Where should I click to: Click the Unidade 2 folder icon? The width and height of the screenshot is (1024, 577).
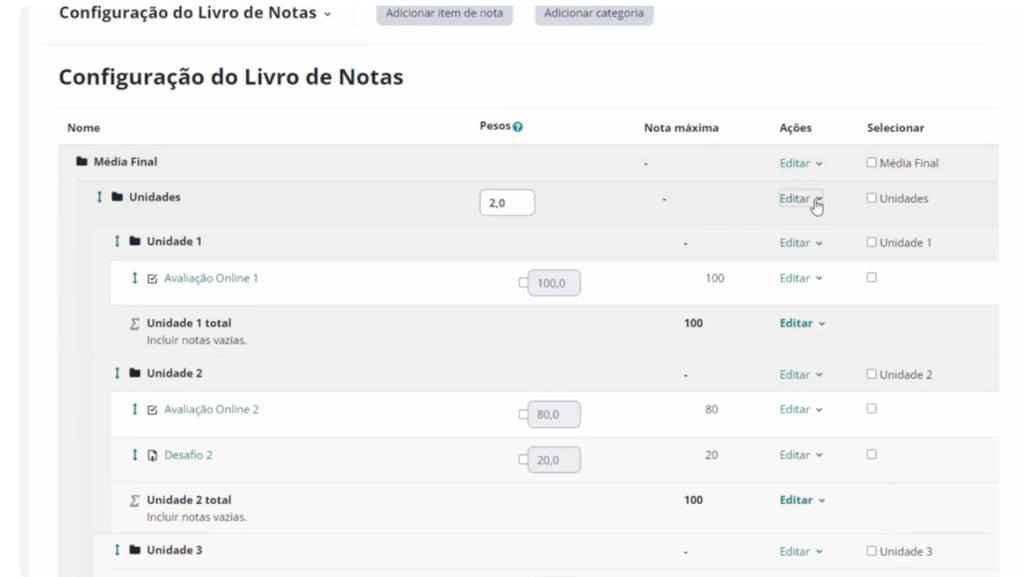pyautogui.click(x=135, y=373)
